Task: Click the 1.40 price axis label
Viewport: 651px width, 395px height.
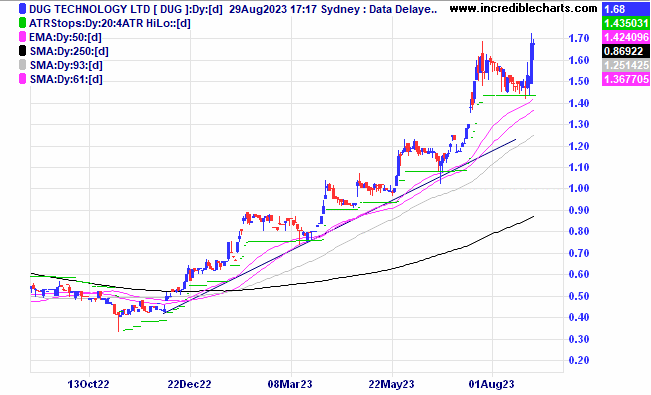Action: coord(578,103)
